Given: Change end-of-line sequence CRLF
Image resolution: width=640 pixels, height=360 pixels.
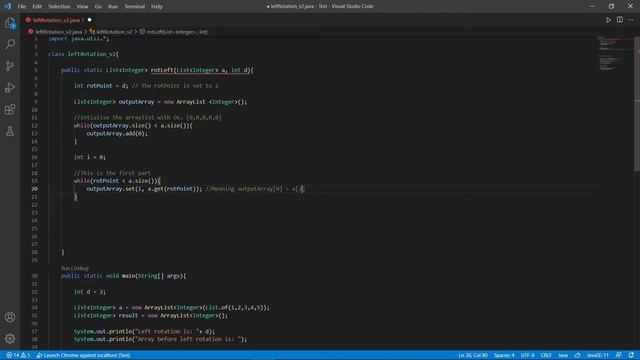Looking at the screenshot, I should 546,355.
